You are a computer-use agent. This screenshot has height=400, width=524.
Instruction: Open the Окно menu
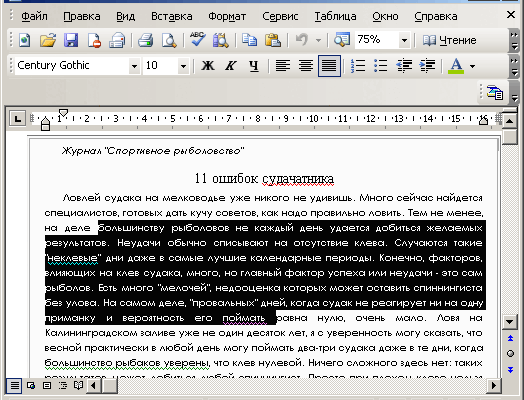tap(385, 16)
